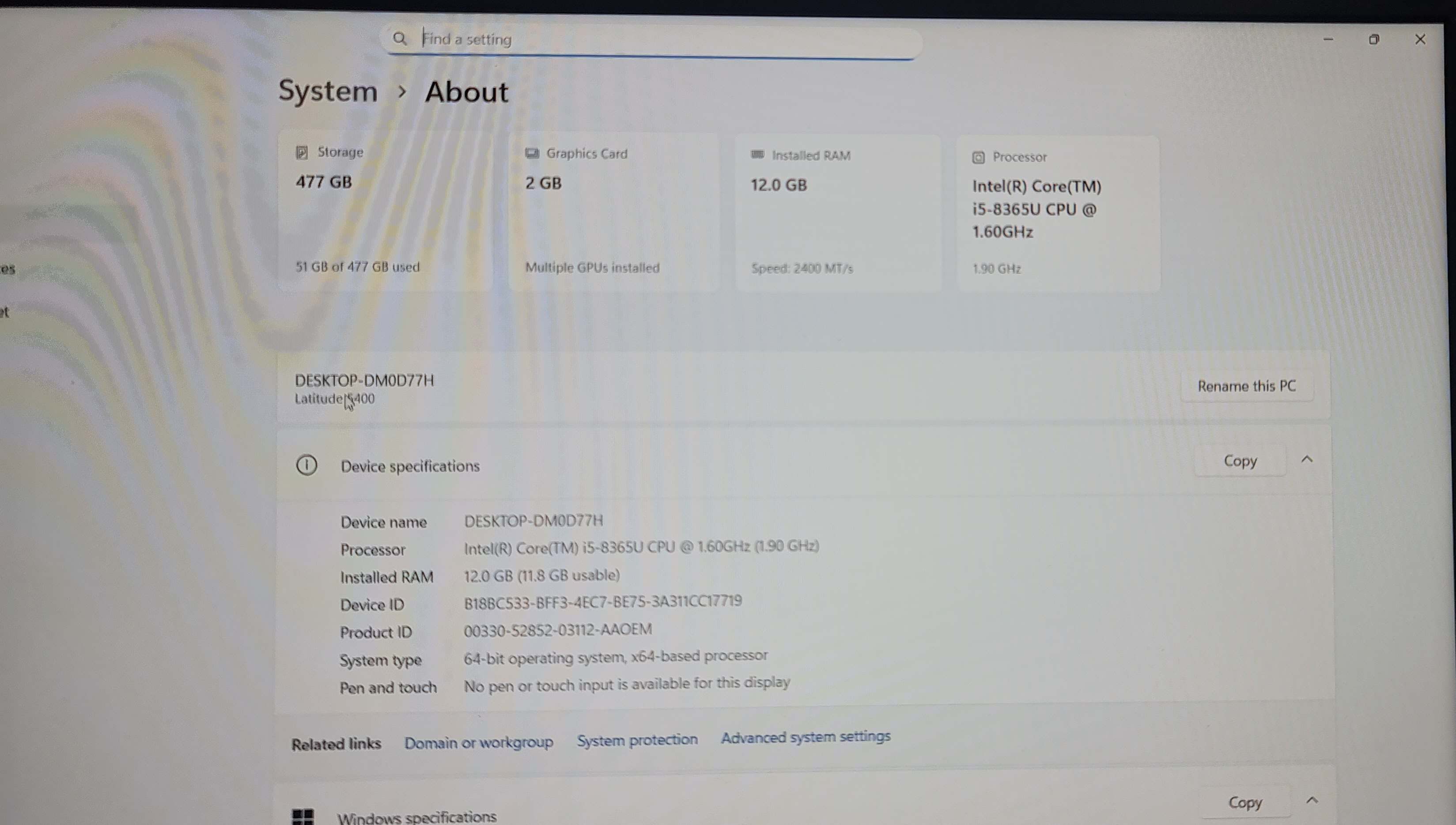Image resolution: width=1456 pixels, height=825 pixels.
Task: Click Speed: 2400 MT/s text
Action: pyautogui.click(x=802, y=268)
